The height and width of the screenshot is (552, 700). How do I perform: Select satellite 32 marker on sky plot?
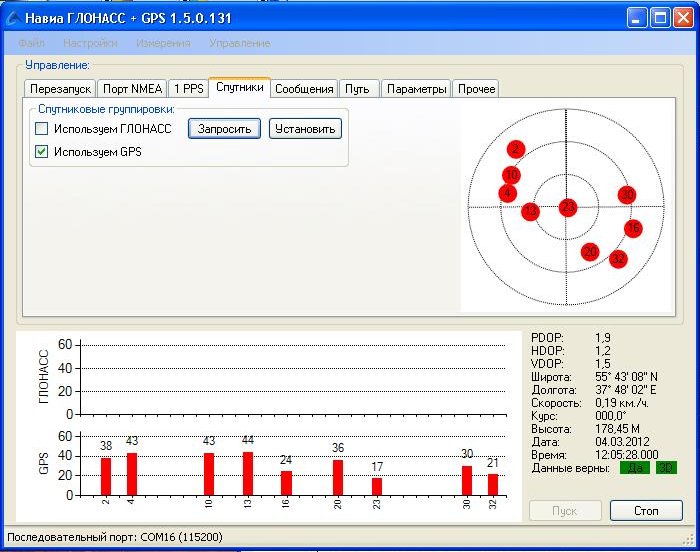pos(618,259)
